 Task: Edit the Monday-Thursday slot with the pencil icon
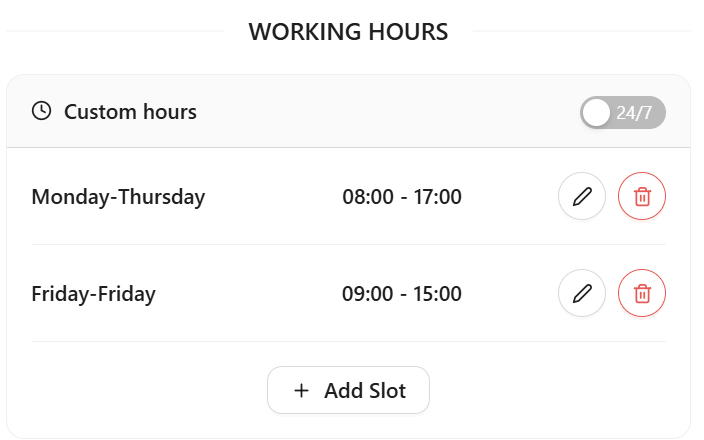click(581, 197)
